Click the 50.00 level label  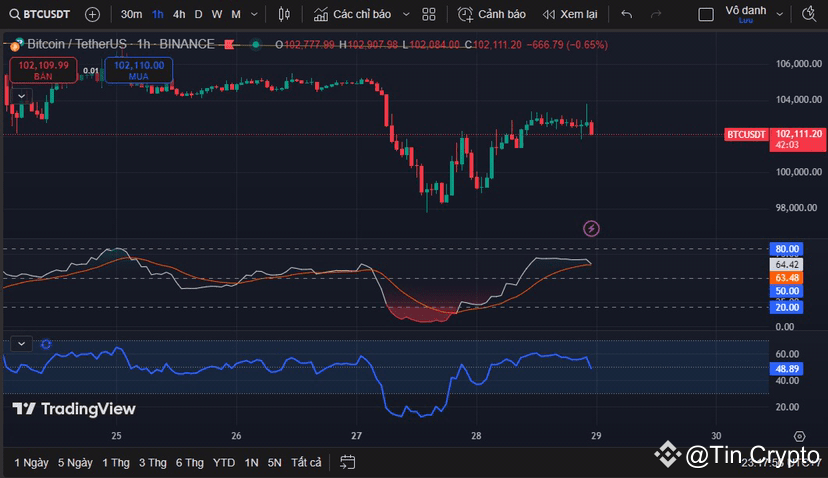[786, 291]
